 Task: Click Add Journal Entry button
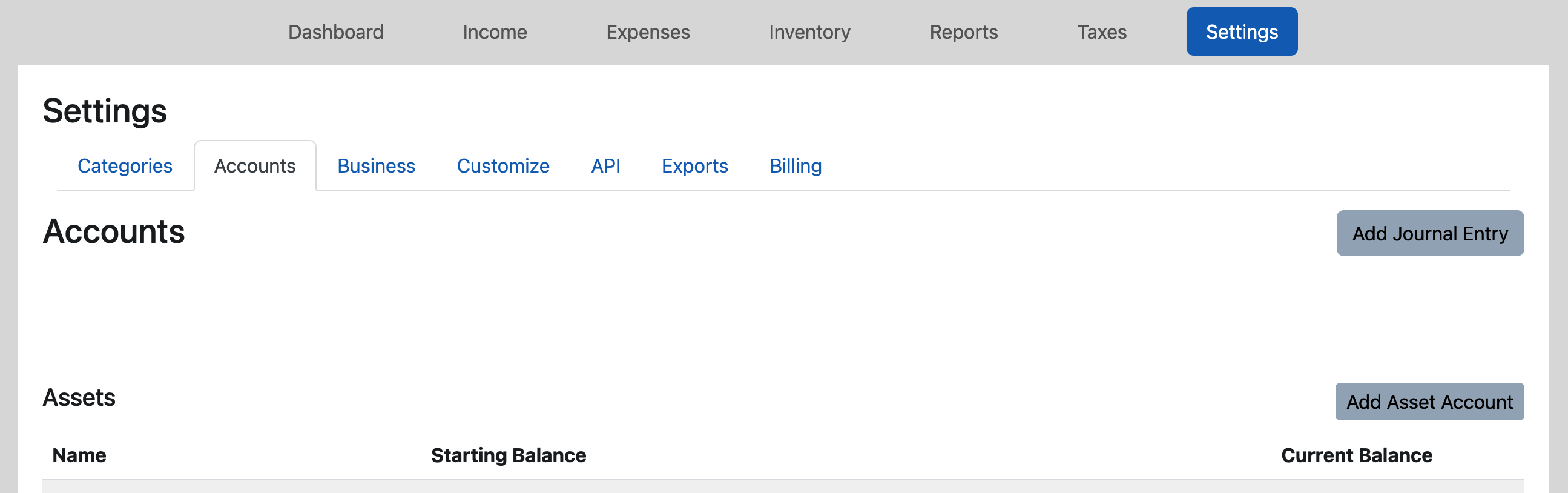click(x=1429, y=233)
